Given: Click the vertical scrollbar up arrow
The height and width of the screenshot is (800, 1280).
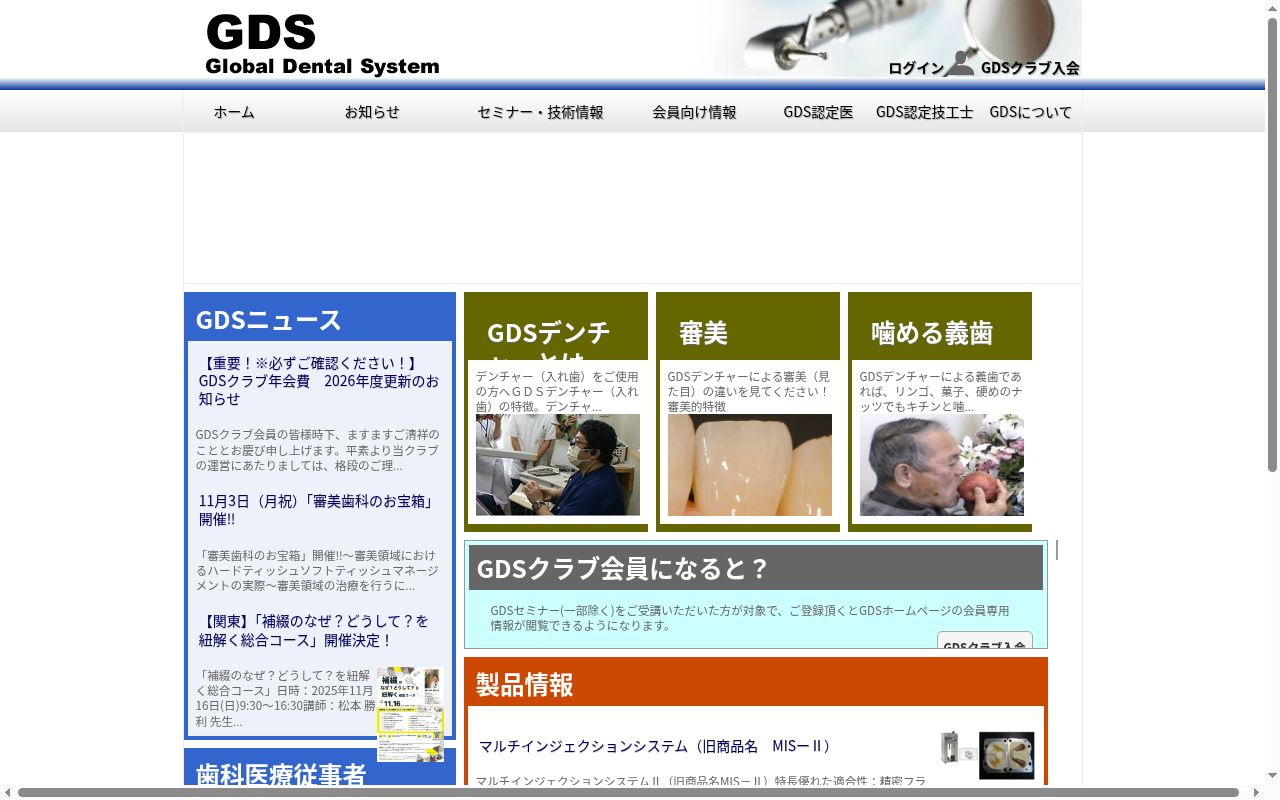Looking at the screenshot, I should coord(1272,8).
